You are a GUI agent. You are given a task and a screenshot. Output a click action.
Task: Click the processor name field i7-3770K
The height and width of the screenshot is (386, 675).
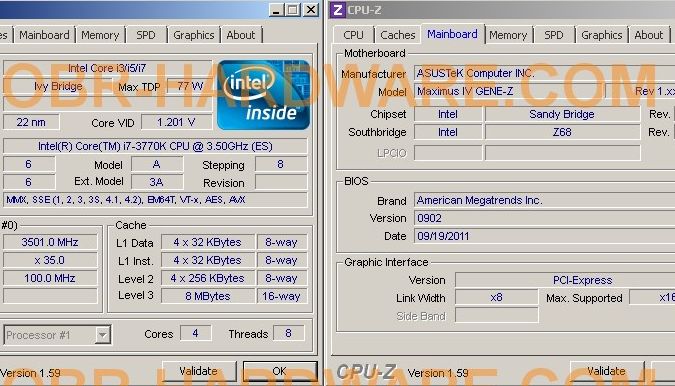[x=155, y=146]
